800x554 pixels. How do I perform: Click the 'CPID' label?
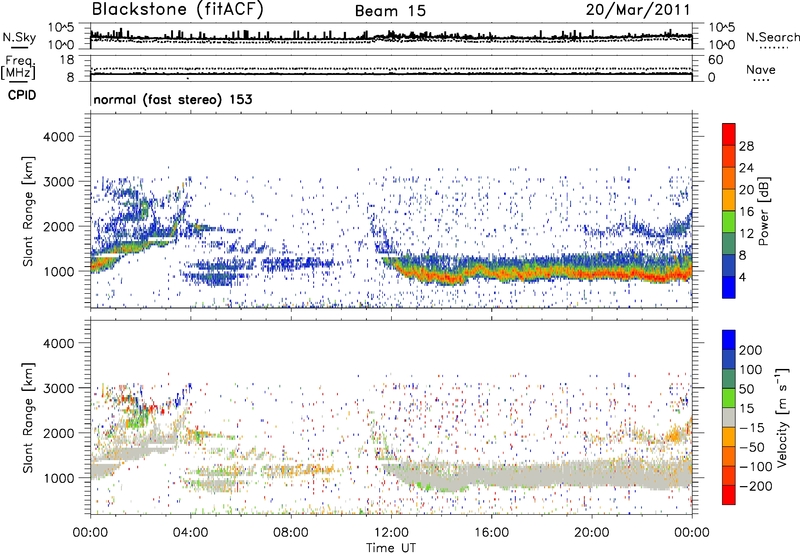tap(22, 95)
